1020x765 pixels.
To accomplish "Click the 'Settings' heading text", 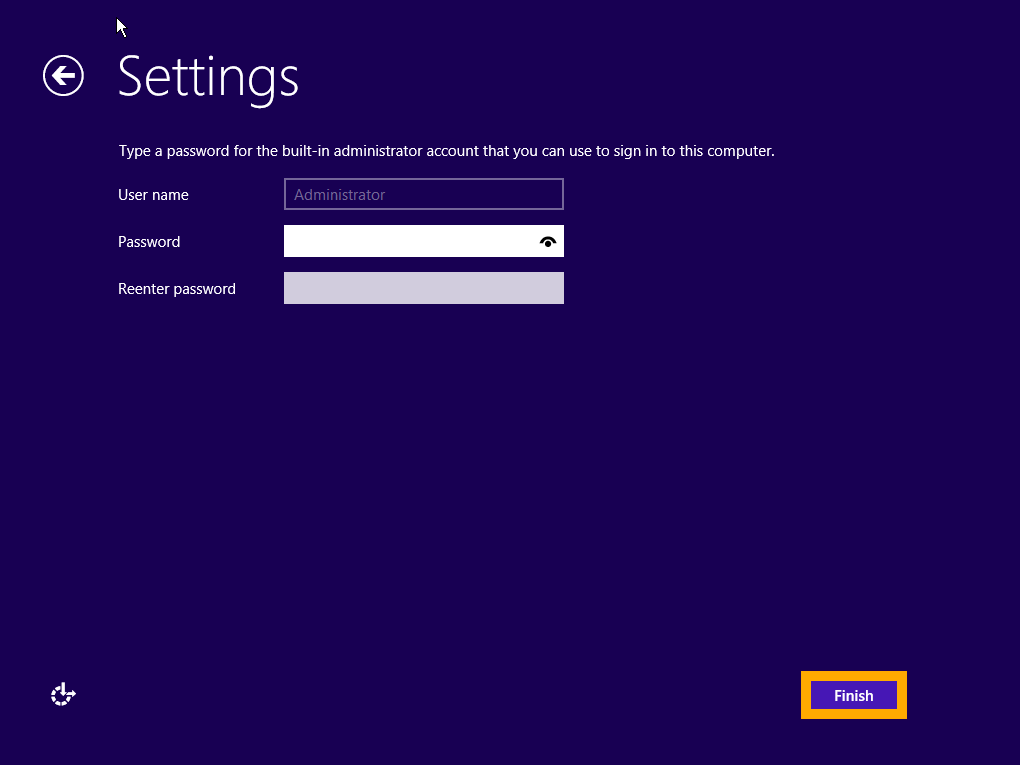I will [208, 78].
